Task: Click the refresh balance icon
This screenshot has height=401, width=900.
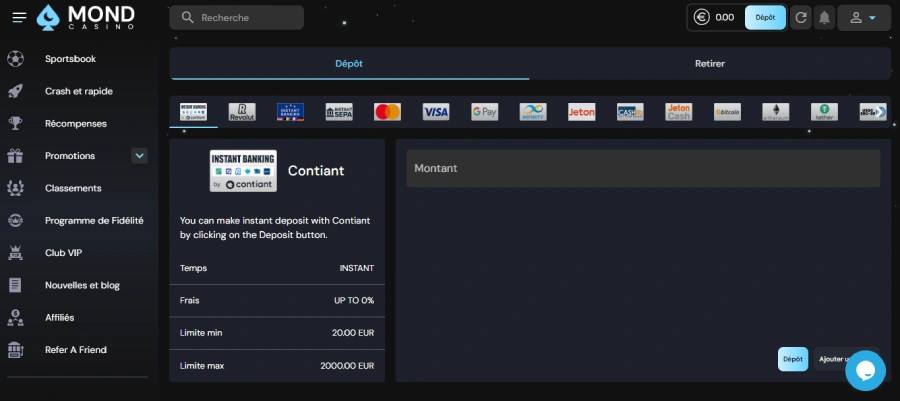Action: [x=800, y=18]
